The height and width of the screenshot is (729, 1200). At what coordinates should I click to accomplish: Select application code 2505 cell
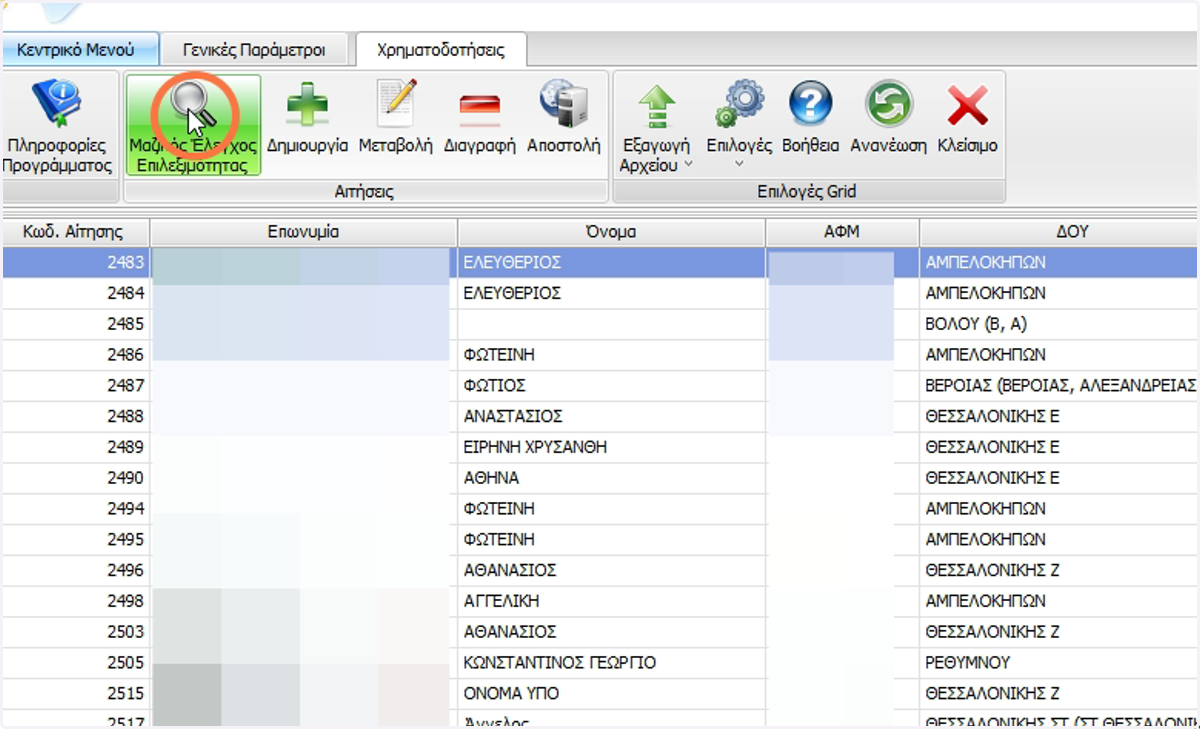coord(75,663)
